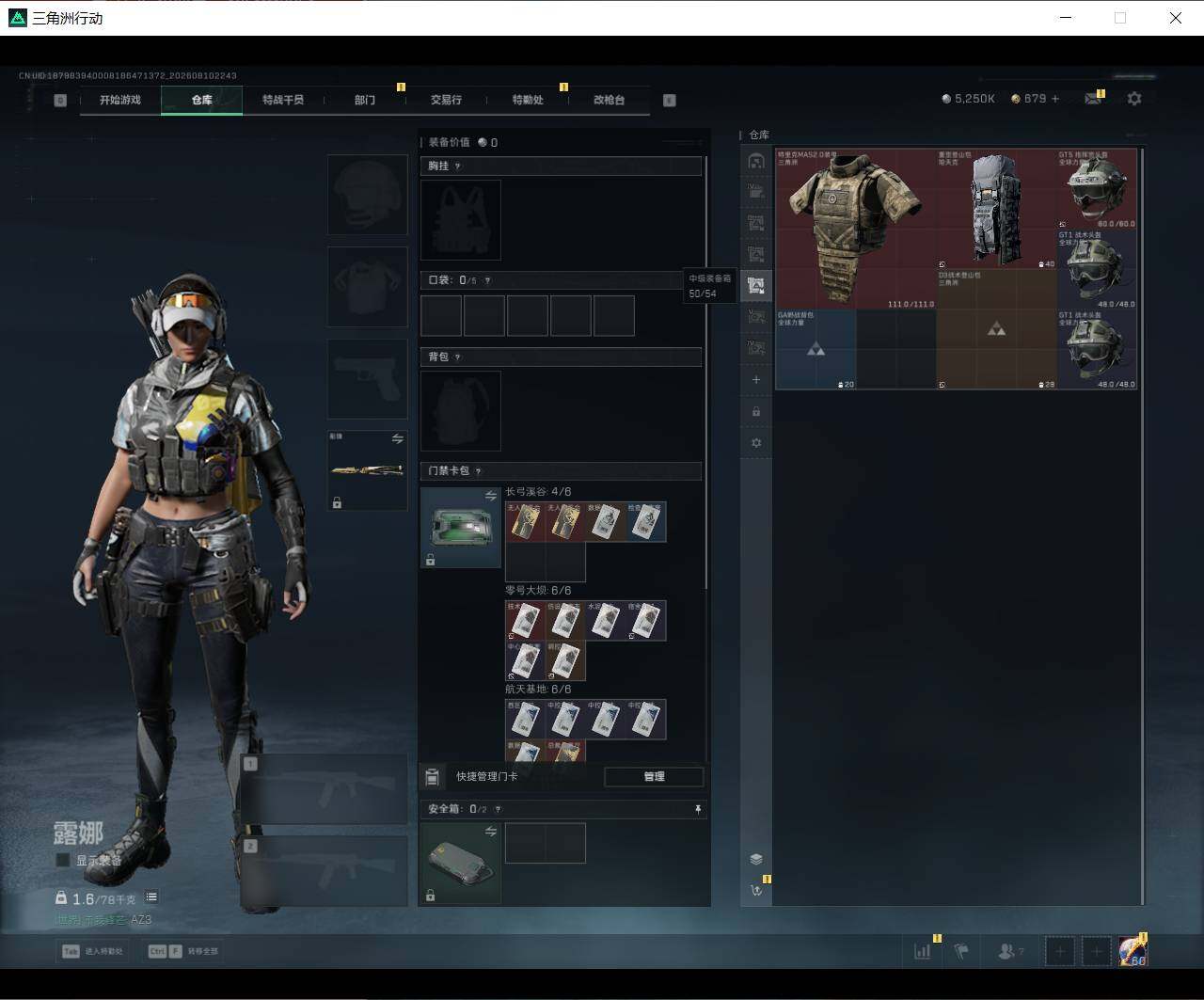Switch to the 特勤处 tab

[x=528, y=100]
